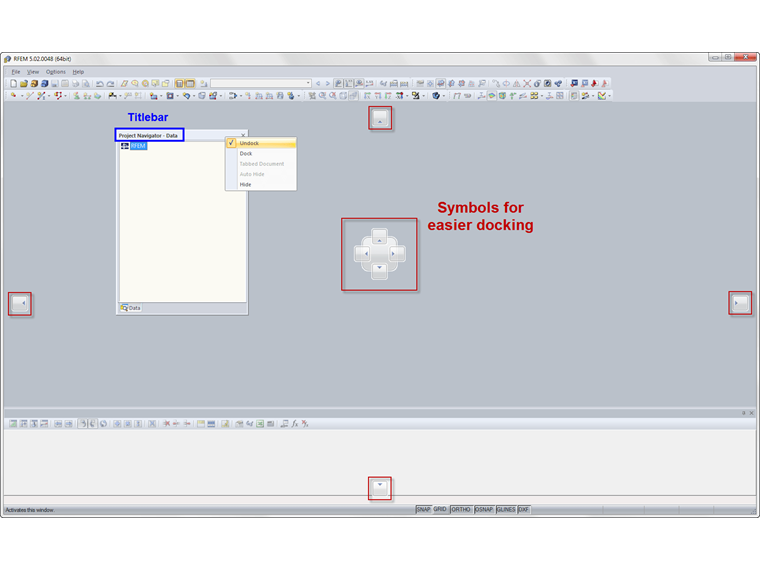The width and height of the screenshot is (760, 570).
Task: Click the next arrow beside the combo box
Action: 328,83
